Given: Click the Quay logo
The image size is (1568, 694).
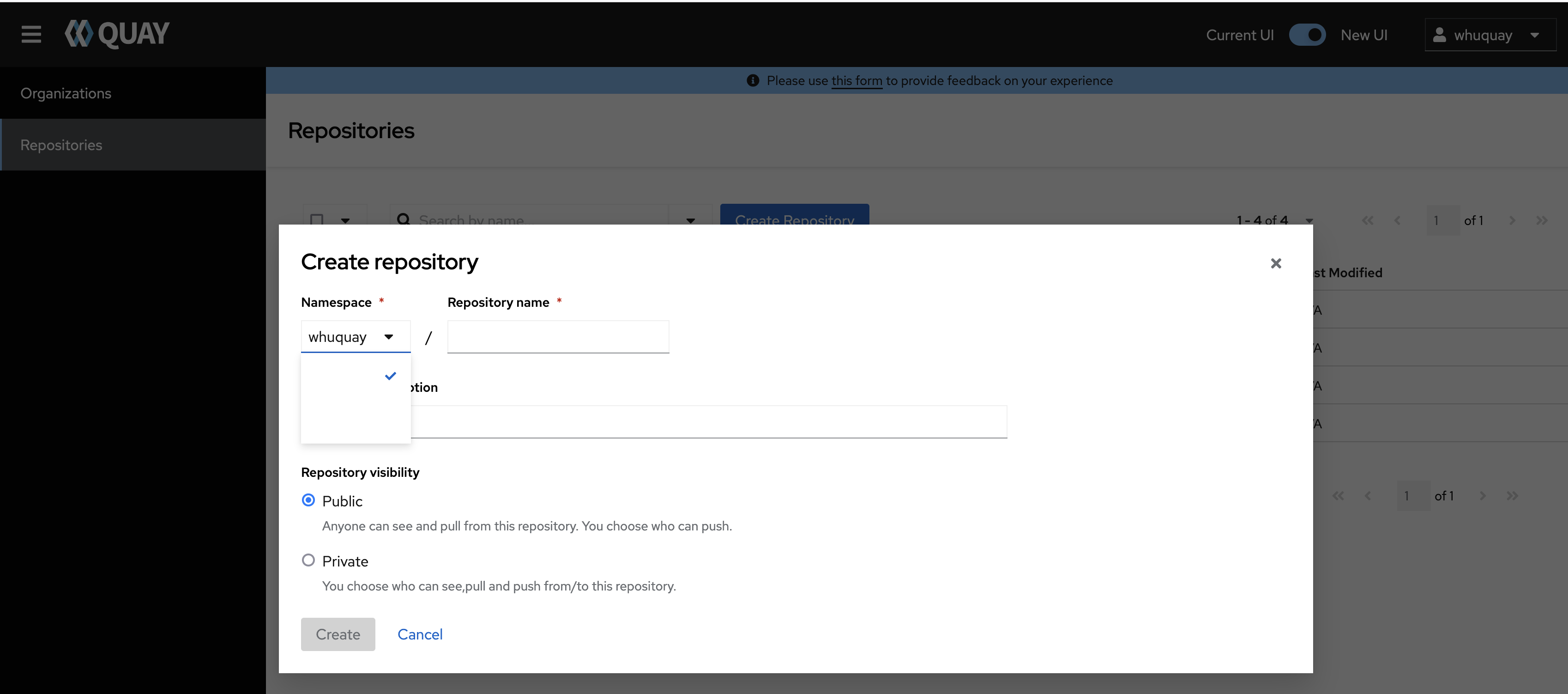Looking at the screenshot, I should tap(117, 34).
